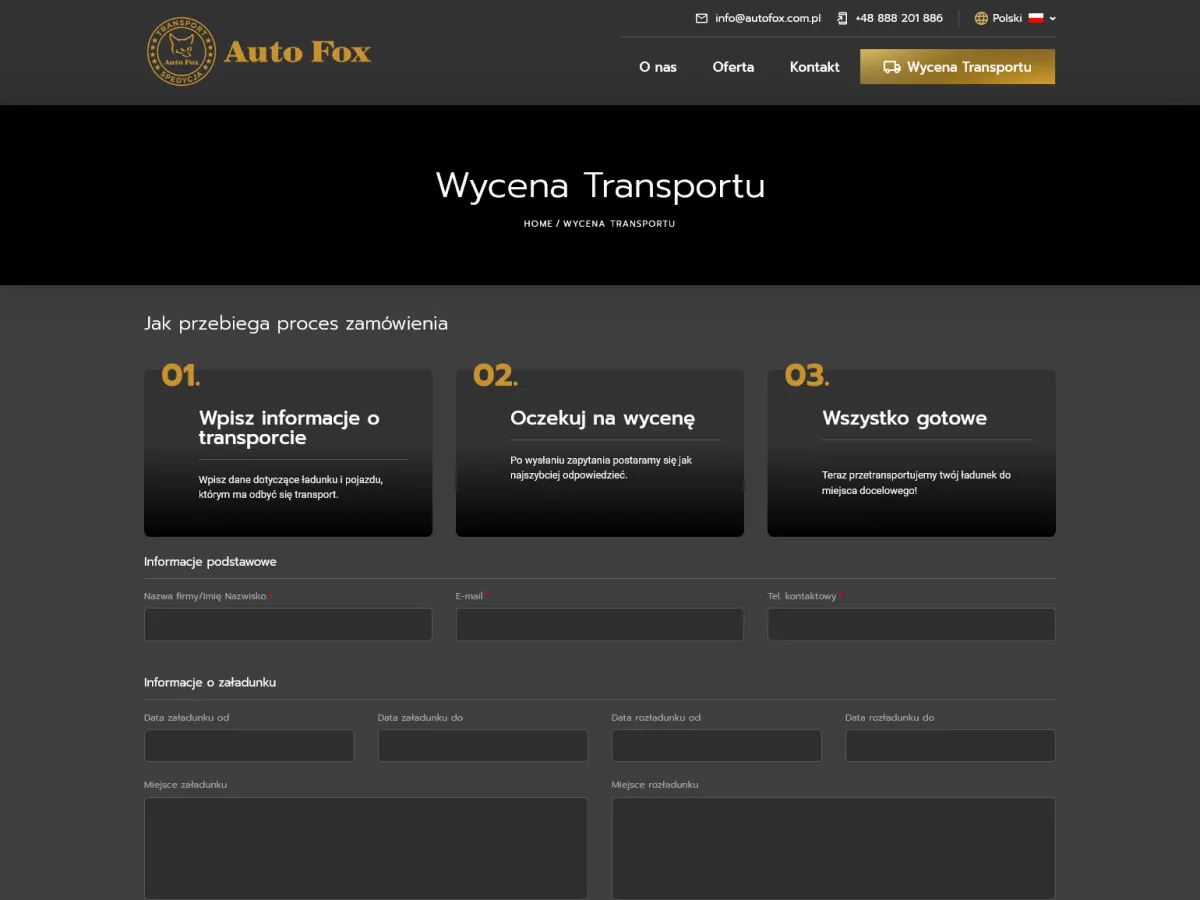
Task: Click the Polish flag icon
Action: [x=1036, y=18]
